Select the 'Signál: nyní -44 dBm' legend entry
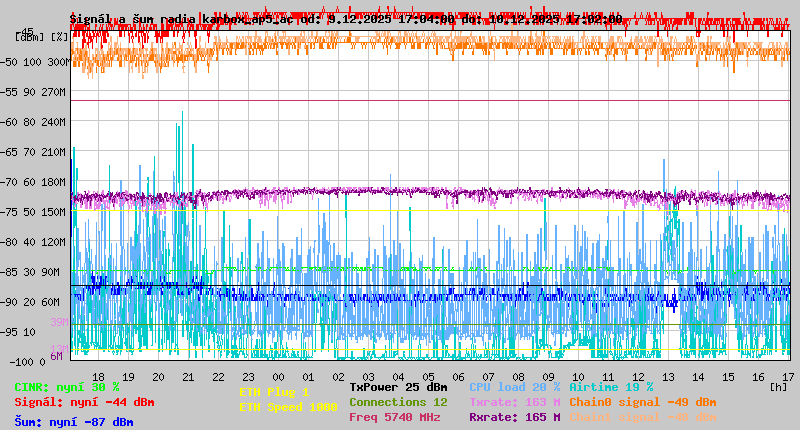This screenshot has height=430, width=800. tap(84, 402)
